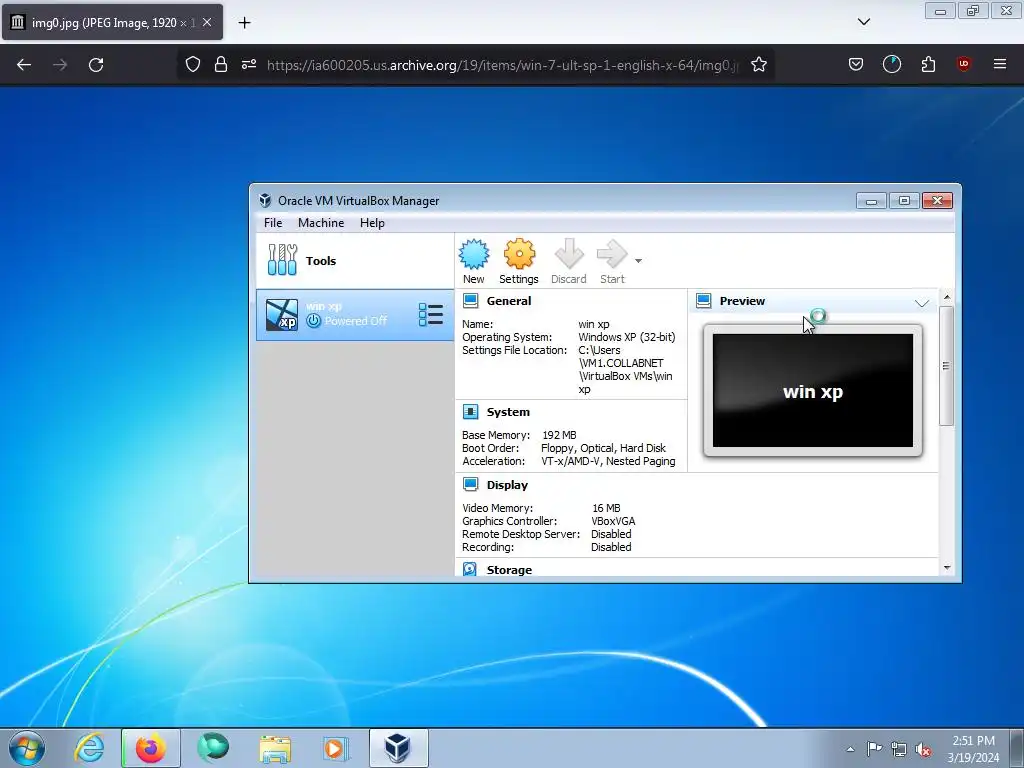Open the browser hamburger menu
This screenshot has width=1024, height=768.
coord(1000,64)
